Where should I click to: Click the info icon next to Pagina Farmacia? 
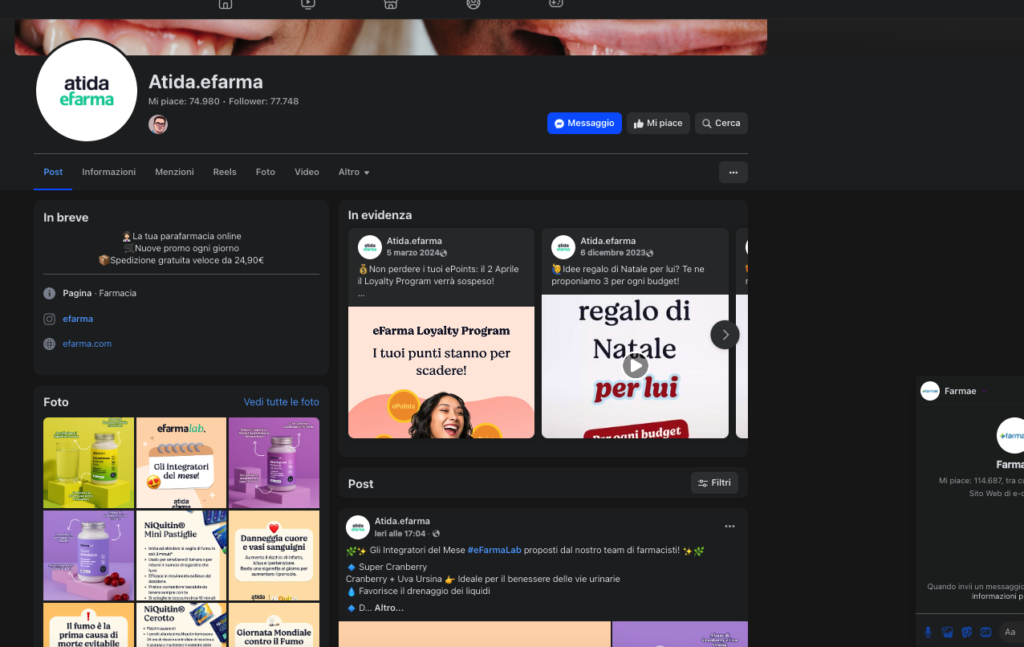click(49, 293)
